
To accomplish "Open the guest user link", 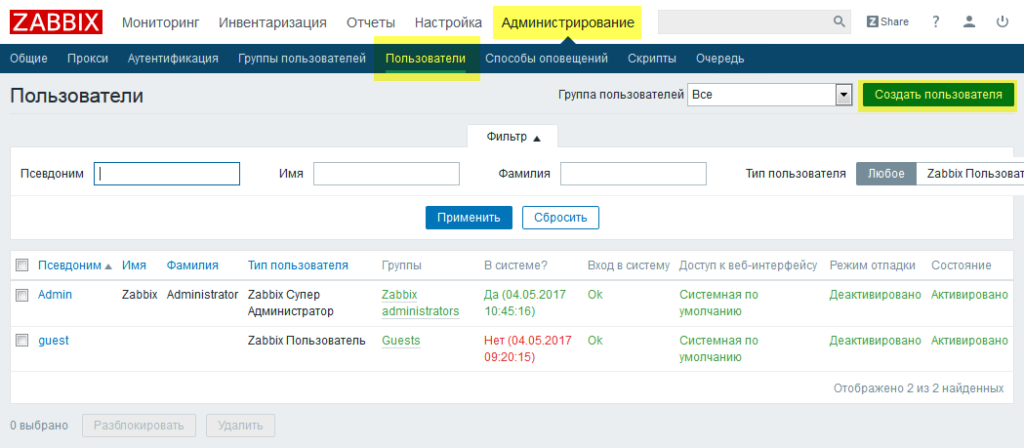I will (53, 340).
